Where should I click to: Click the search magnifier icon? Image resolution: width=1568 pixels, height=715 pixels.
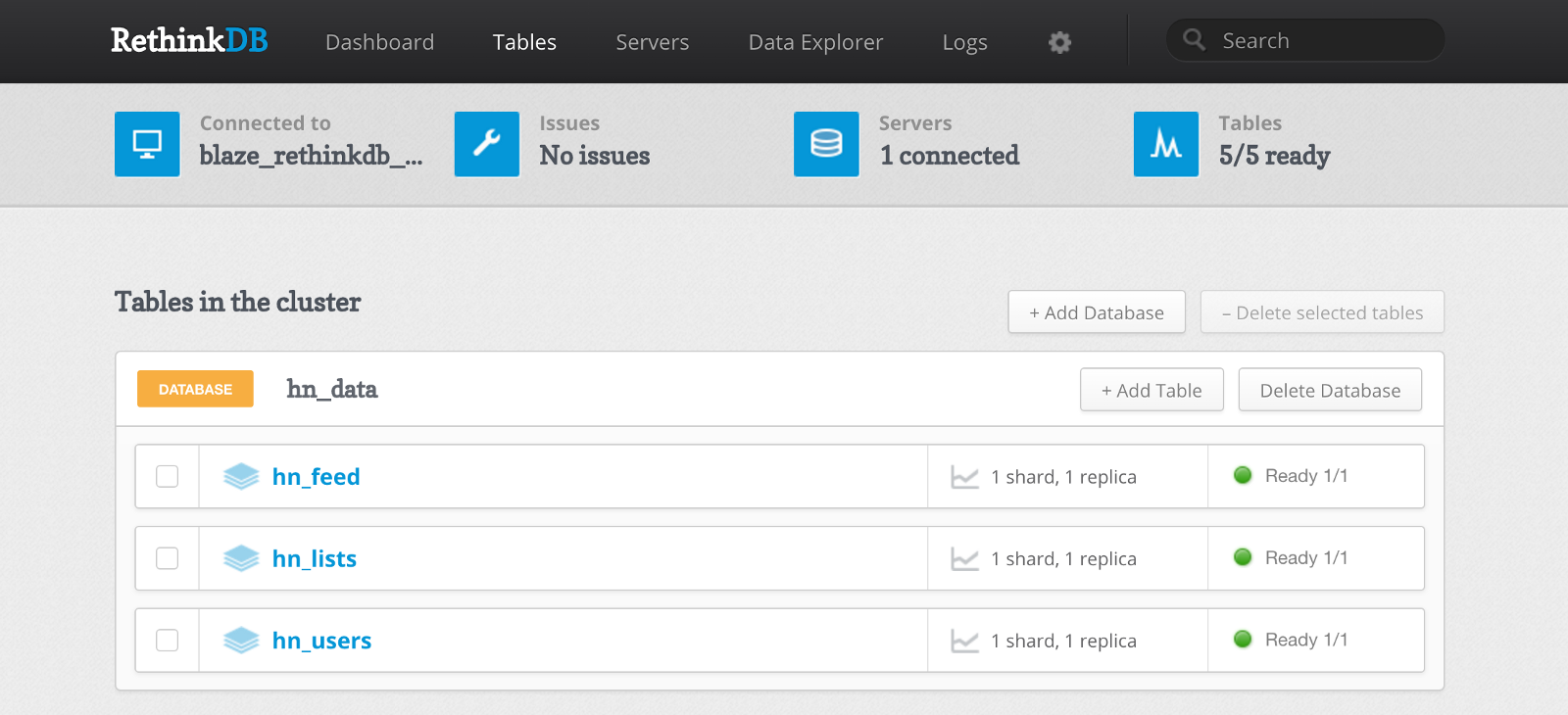point(1194,40)
